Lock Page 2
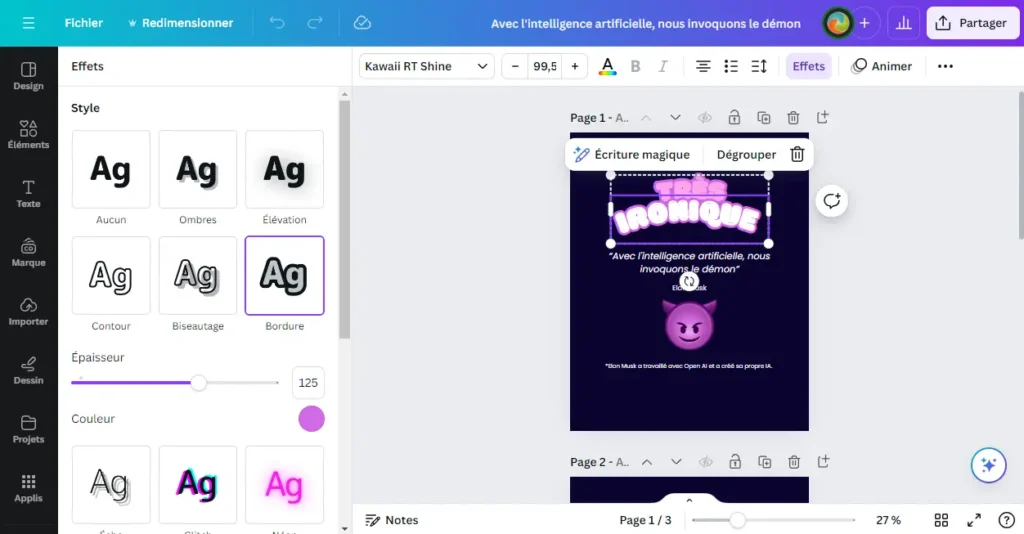The height and width of the screenshot is (534, 1024). click(x=735, y=462)
